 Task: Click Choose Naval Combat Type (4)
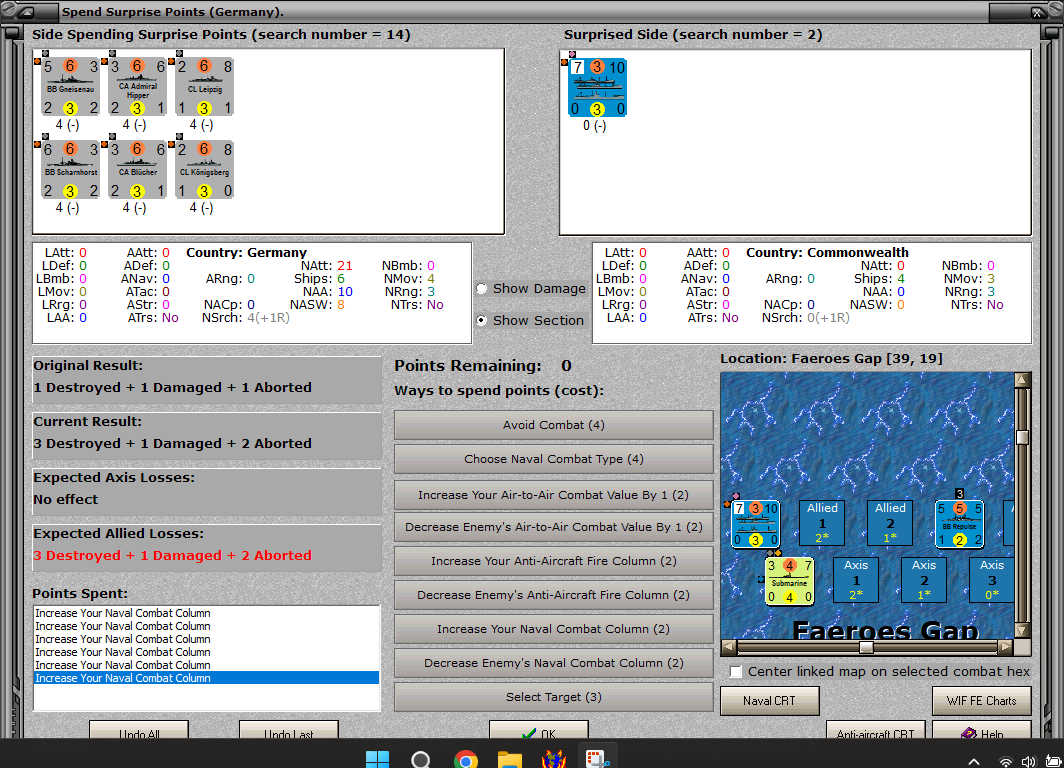554,459
